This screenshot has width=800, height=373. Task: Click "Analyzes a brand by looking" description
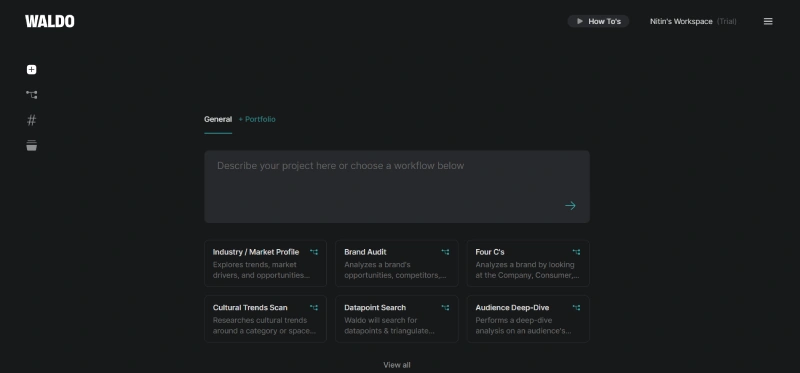[x=528, y=270]
